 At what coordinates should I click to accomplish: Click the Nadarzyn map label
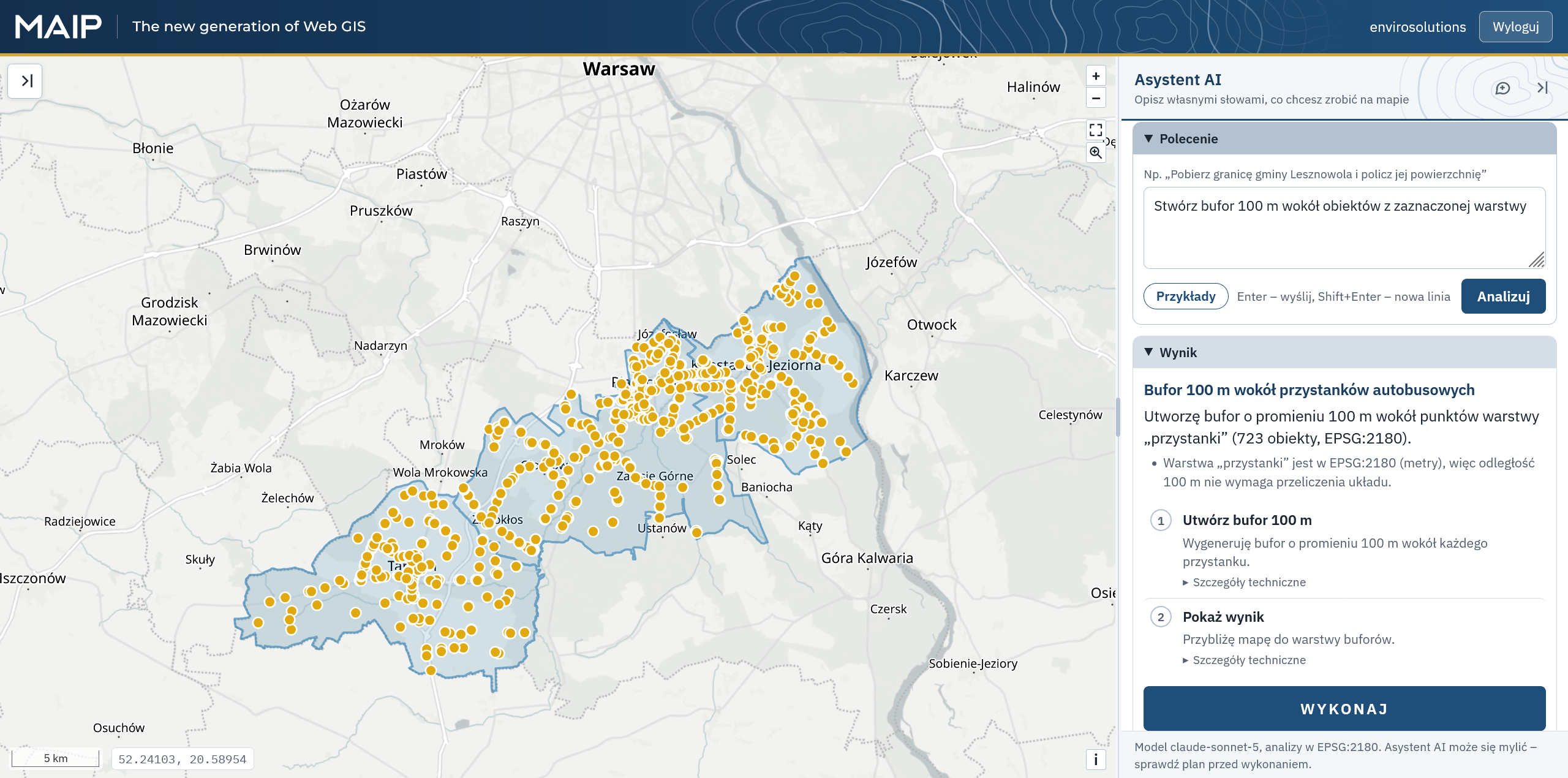click(380, 346)
